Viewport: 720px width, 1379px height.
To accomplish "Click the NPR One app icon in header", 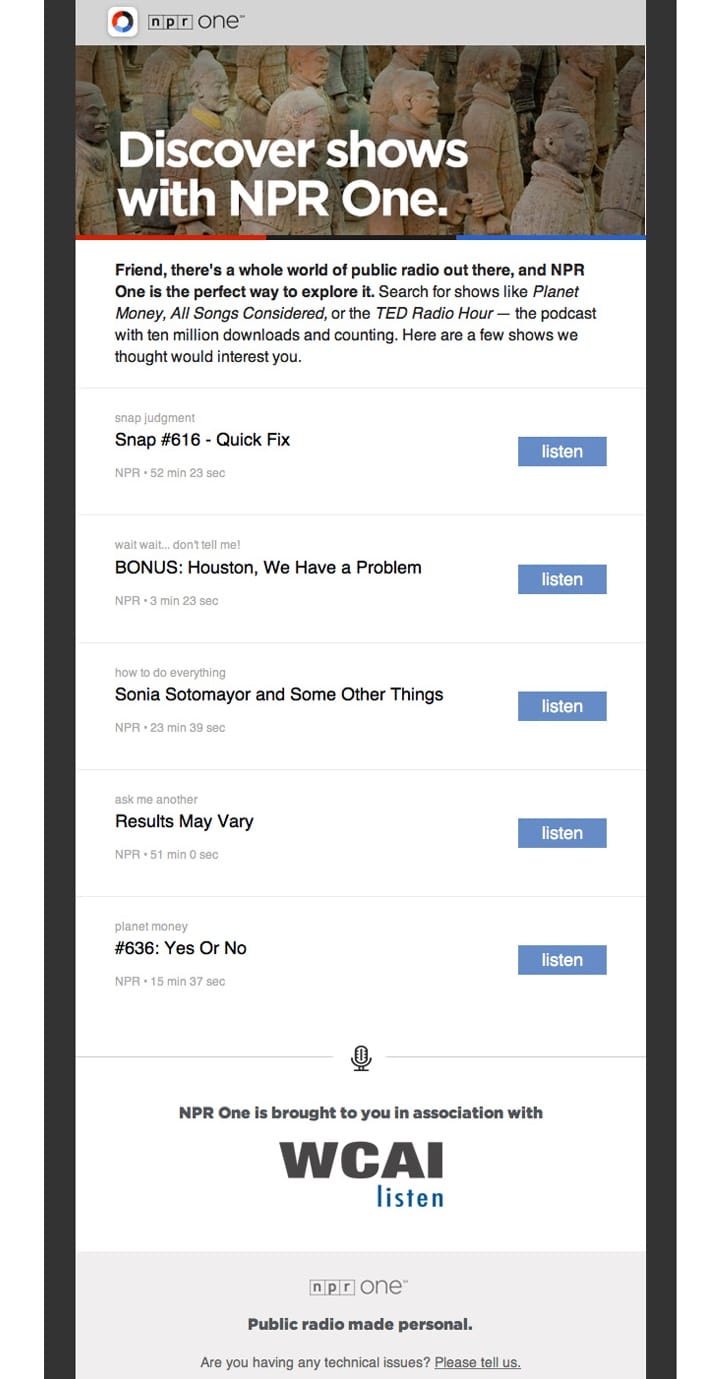I will (122, 21).
